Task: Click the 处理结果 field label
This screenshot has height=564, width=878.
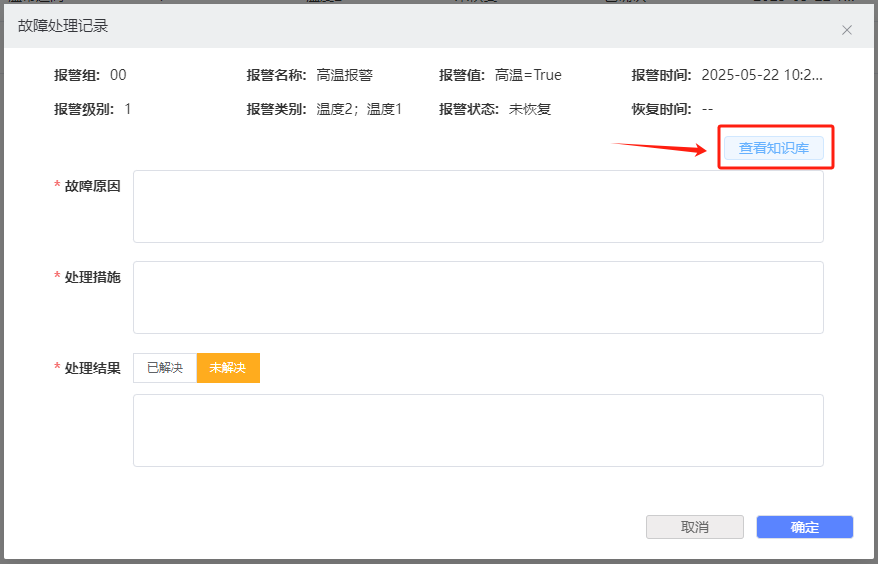Action: coord(92,368)
